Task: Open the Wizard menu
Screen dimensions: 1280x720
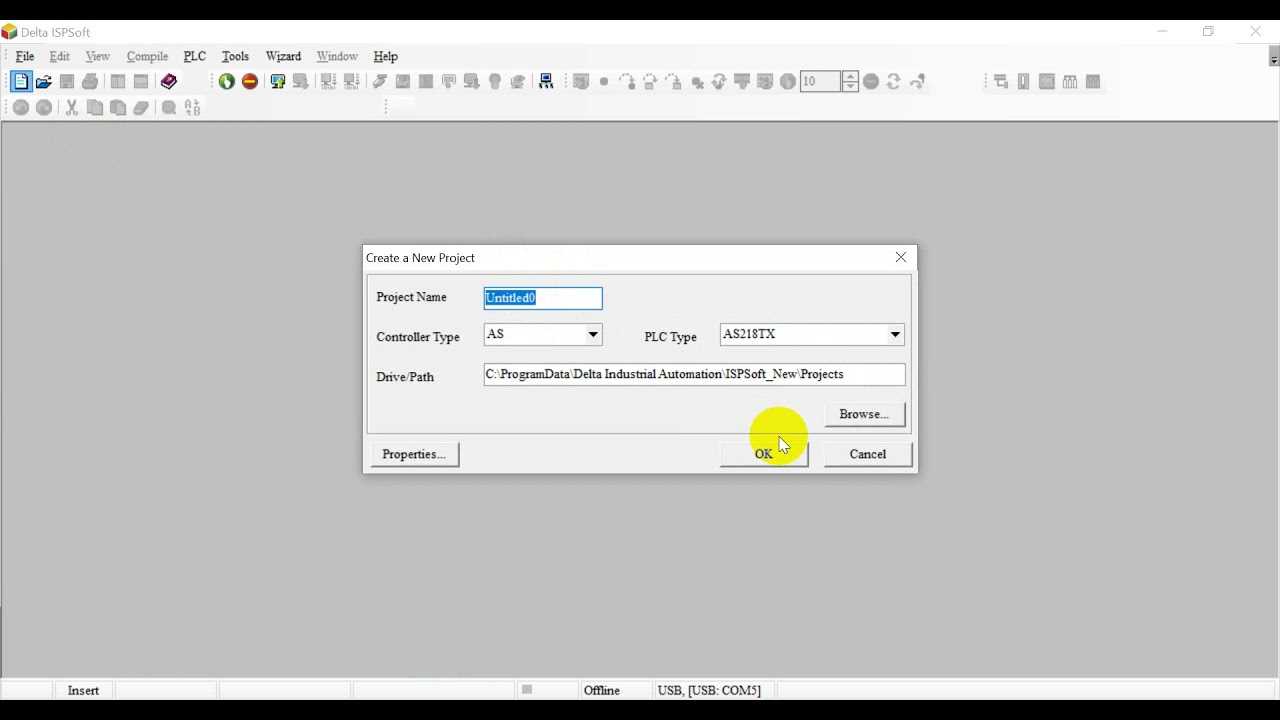Action: point(283,57)
